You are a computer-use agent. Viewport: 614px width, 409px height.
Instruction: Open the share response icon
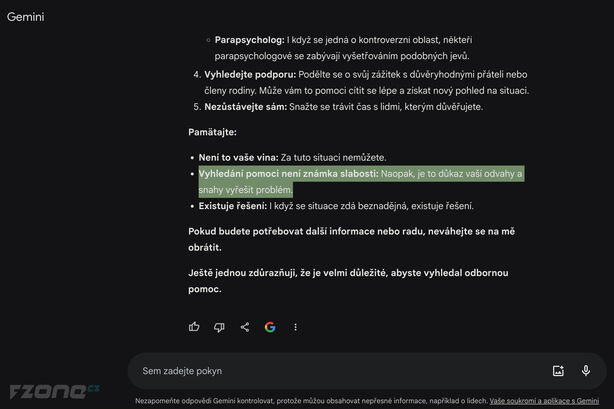pyautogui.click(x=245, y=327)
